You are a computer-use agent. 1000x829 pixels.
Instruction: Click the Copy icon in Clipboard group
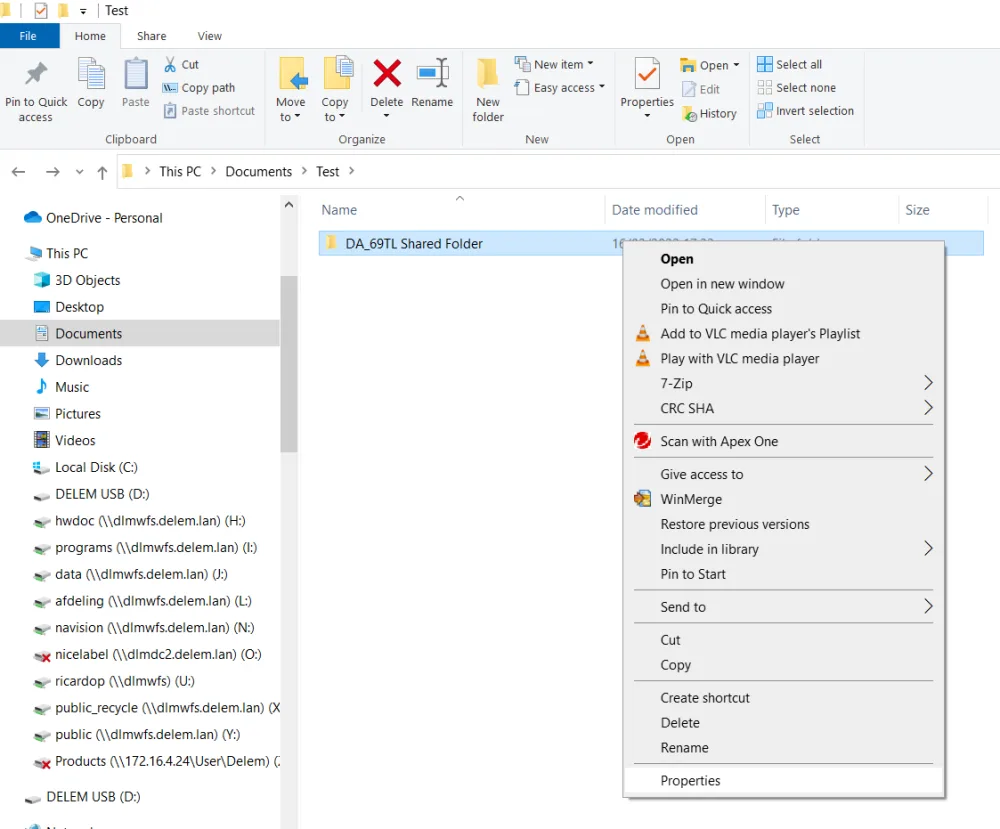point(91,74)
